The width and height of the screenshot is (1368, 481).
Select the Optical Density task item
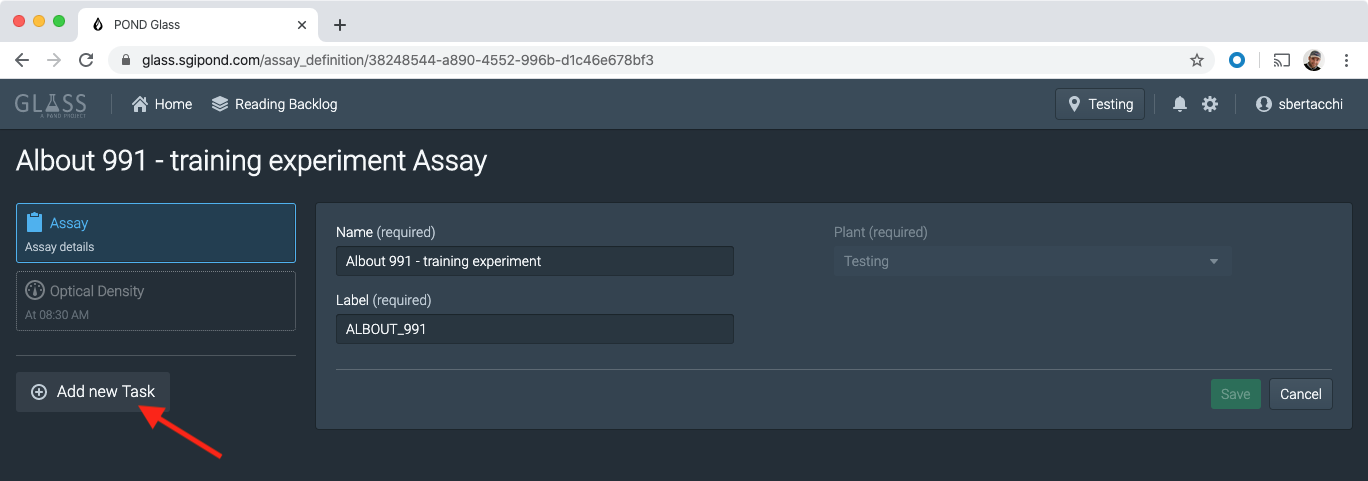[x=156, y=301]
